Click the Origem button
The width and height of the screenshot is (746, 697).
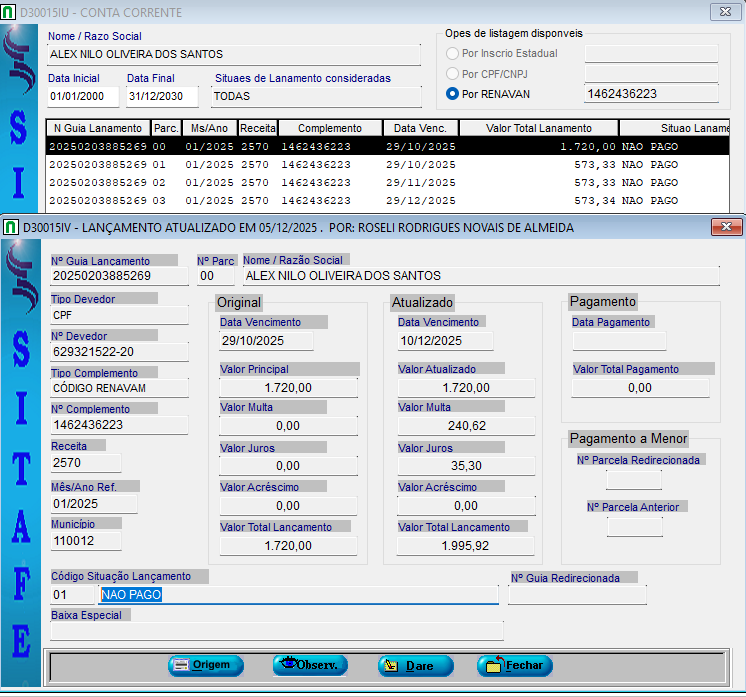pos(206,666)
